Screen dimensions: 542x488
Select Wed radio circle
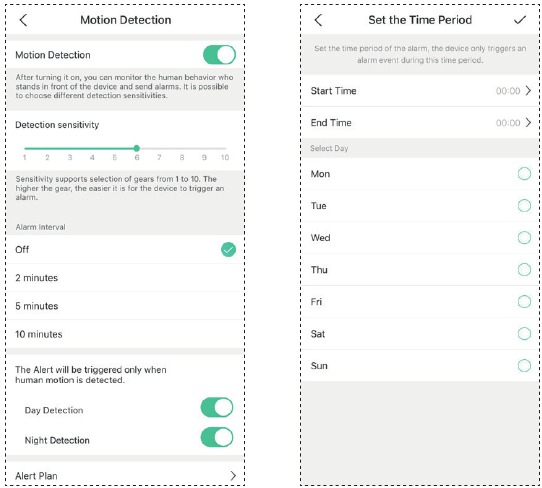[x=524, y=238]
